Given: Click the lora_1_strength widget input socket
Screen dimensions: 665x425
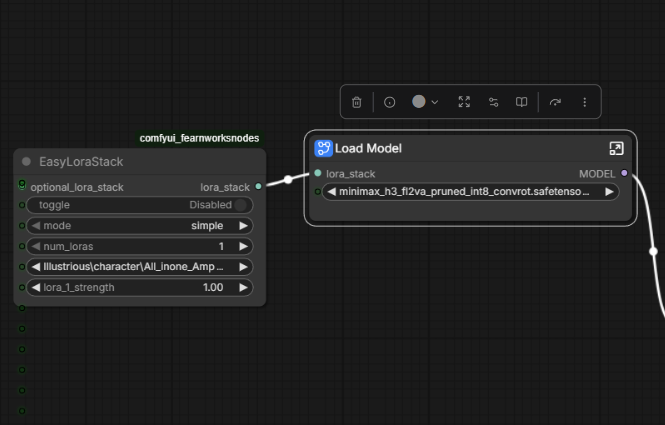Looking at the screenshot, I should (x=22, y=288).
